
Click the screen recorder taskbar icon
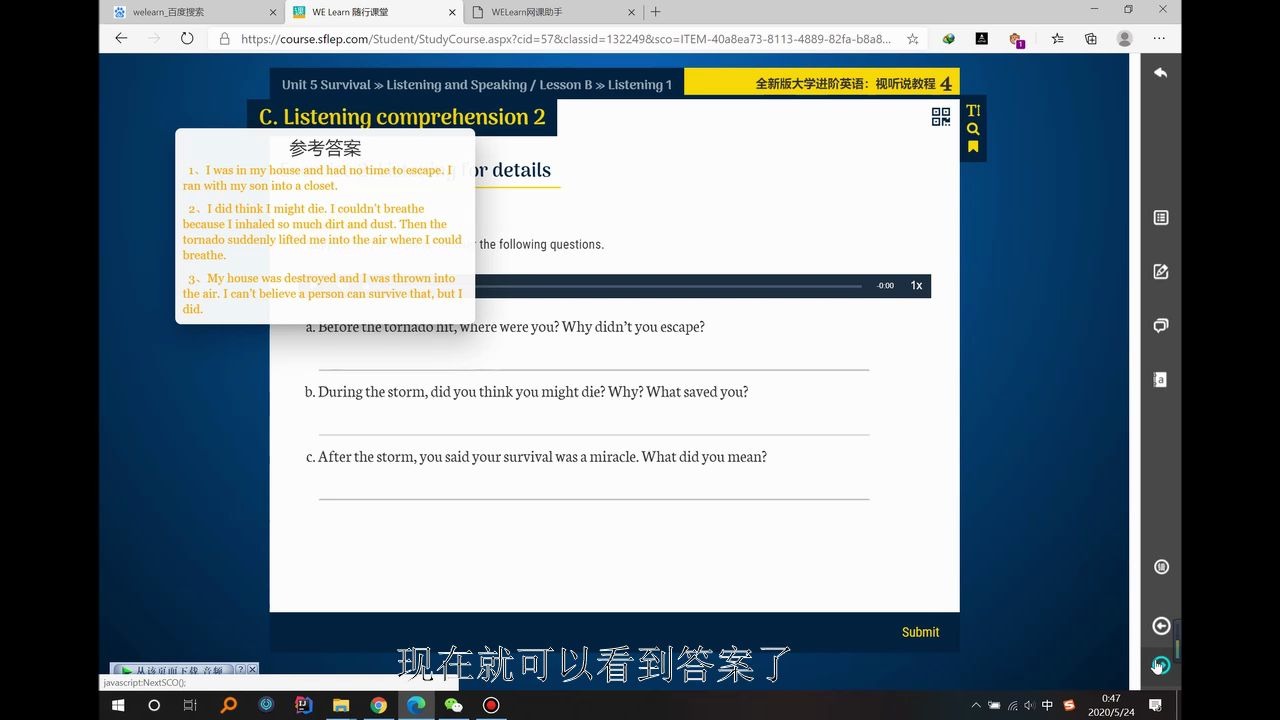click(x=491, y=705)
